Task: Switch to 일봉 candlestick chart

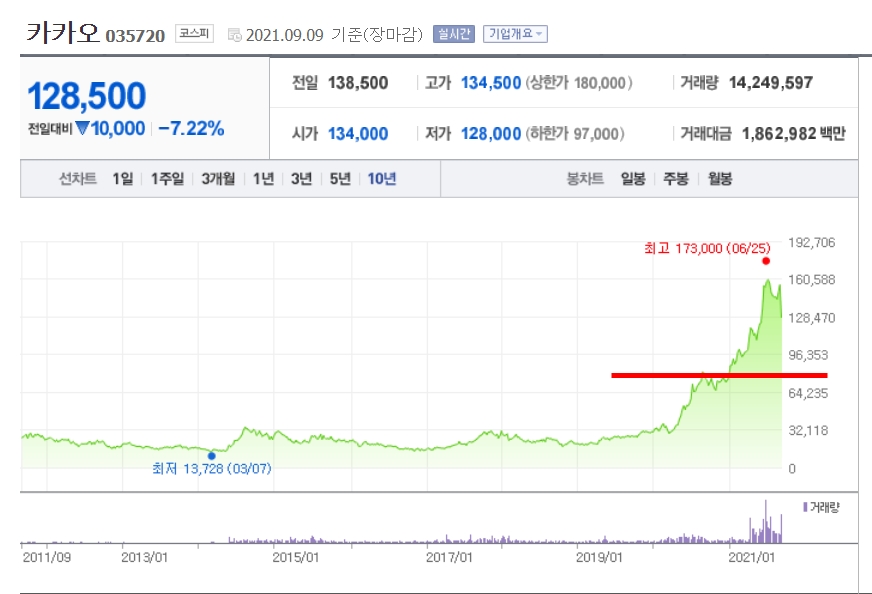Action: [x=633, y=179]
